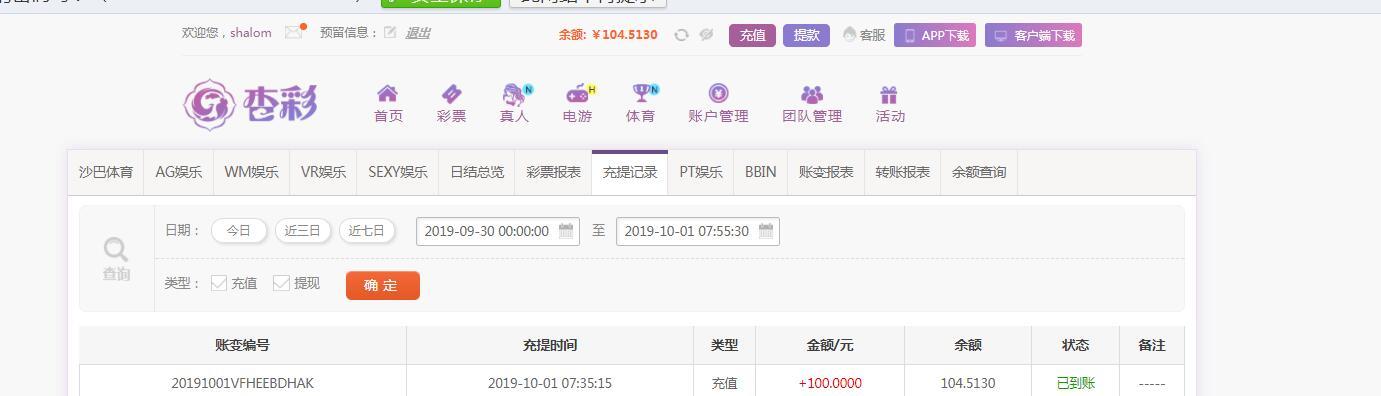This screenshot has height=396, width=1381.
Task: Edit the 预留信息 pencil icon
Action: (390, 33)
